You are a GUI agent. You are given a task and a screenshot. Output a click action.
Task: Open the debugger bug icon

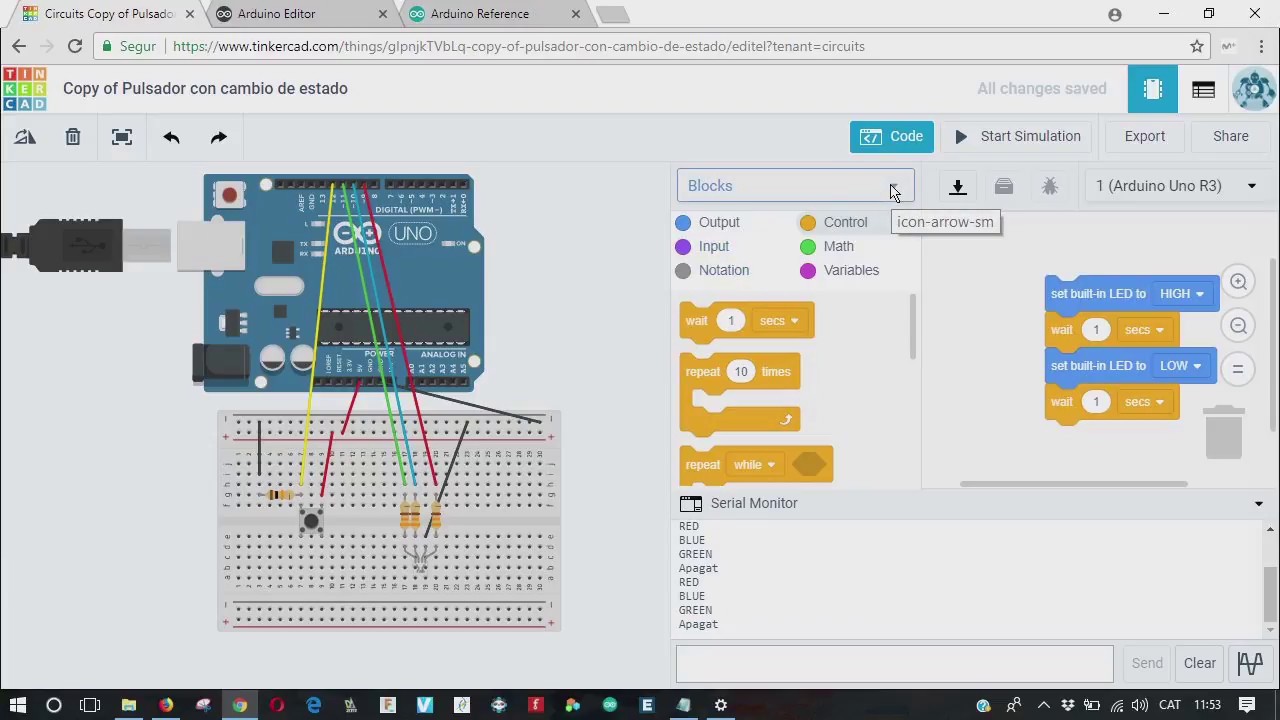[1050, 186]
